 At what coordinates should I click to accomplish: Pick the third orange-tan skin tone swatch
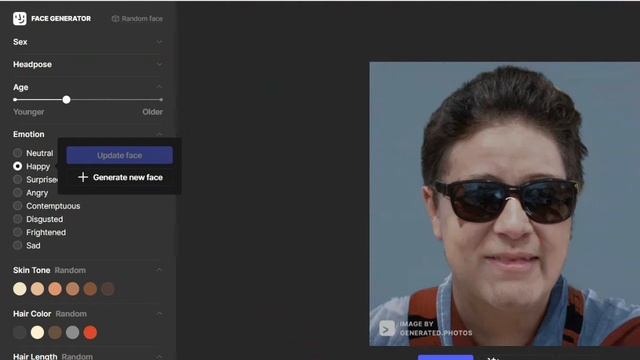(x=55, y=289)
